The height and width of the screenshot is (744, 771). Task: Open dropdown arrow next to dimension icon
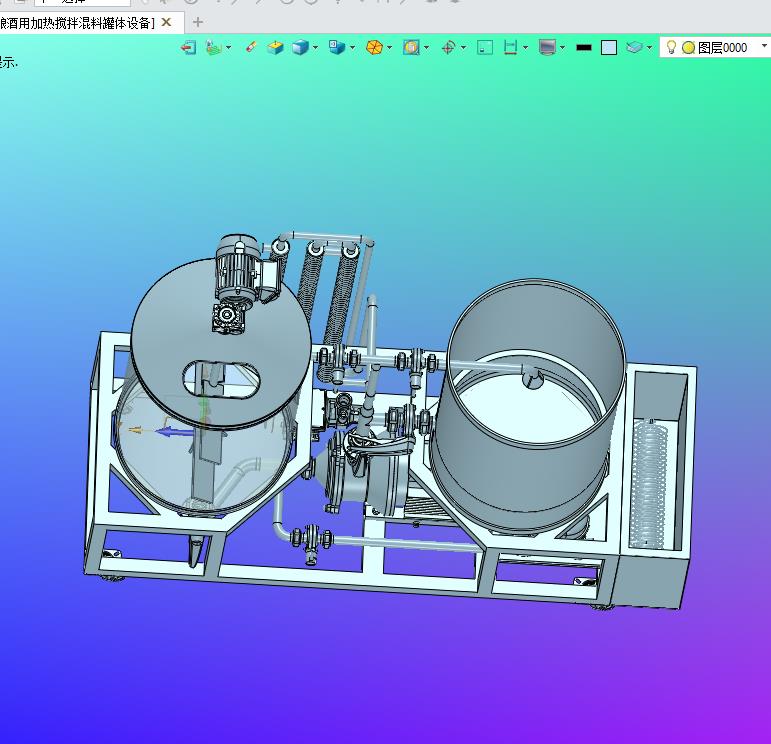click(x=526, y=48)
